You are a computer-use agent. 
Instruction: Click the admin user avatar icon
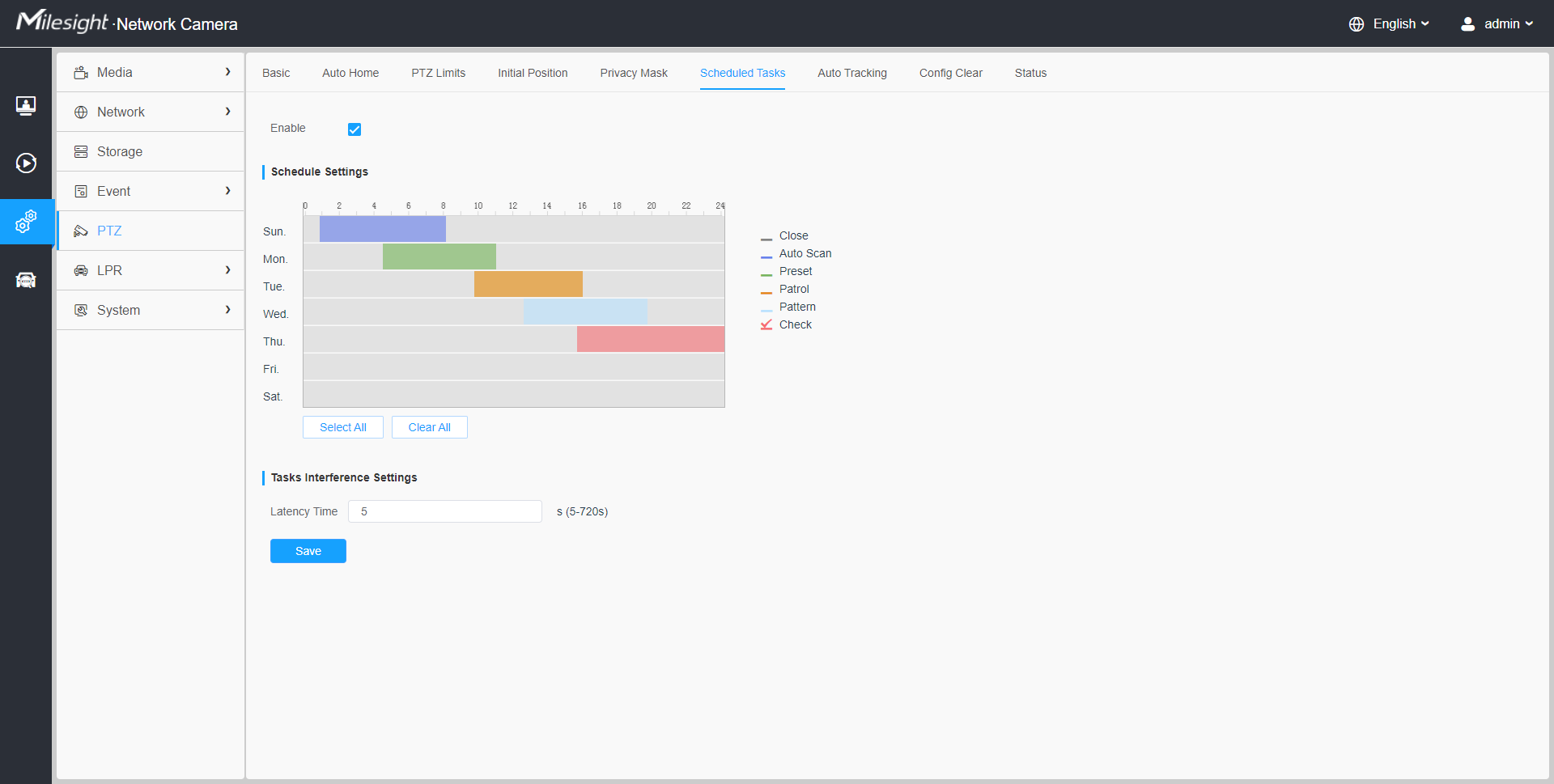coord(1467,24)
